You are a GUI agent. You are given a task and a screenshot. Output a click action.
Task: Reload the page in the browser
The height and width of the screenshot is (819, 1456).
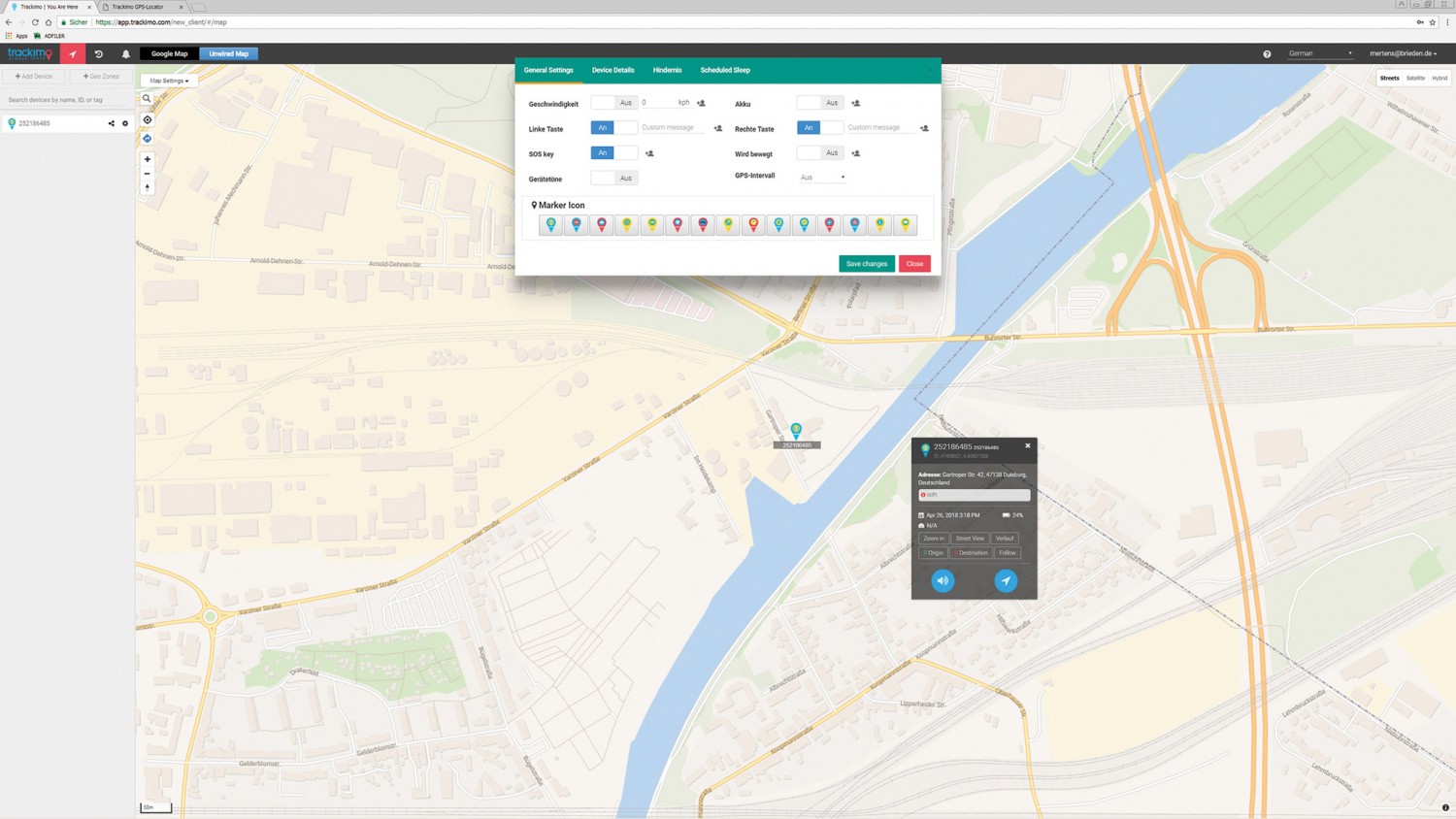coord(35,22)
